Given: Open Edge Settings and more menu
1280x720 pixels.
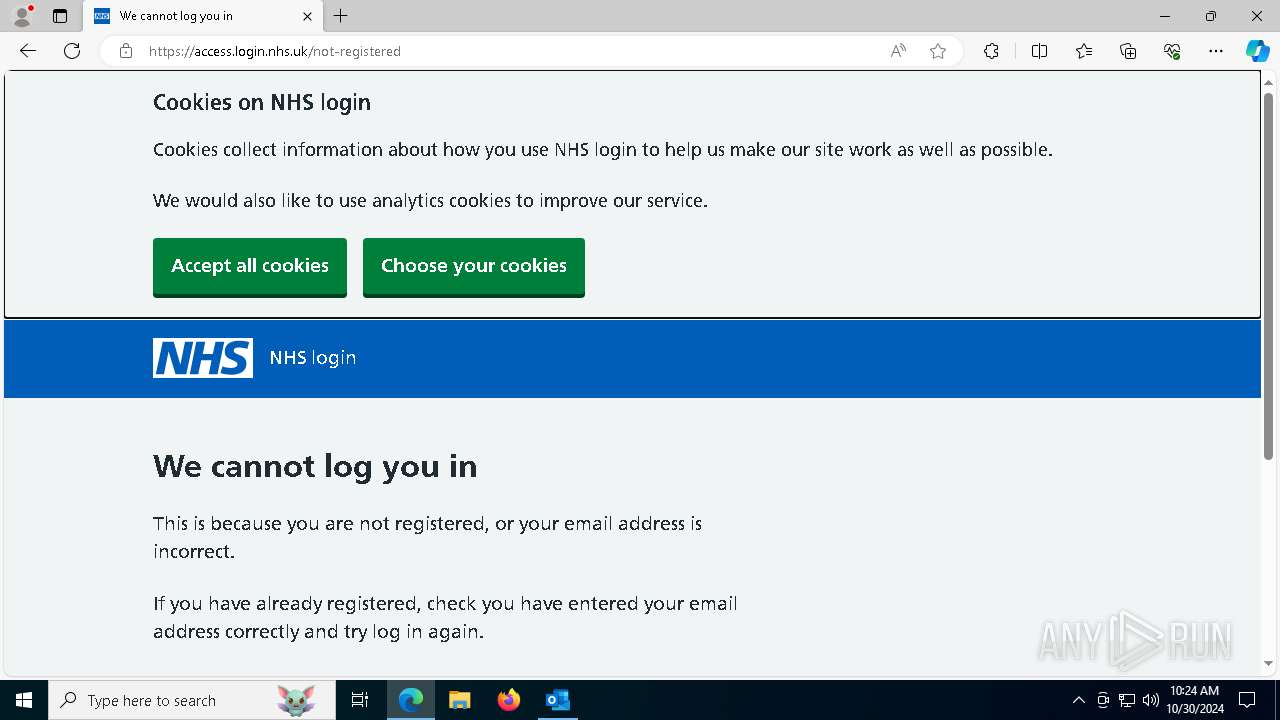Looking at the screenshot, I should 1216,51.
